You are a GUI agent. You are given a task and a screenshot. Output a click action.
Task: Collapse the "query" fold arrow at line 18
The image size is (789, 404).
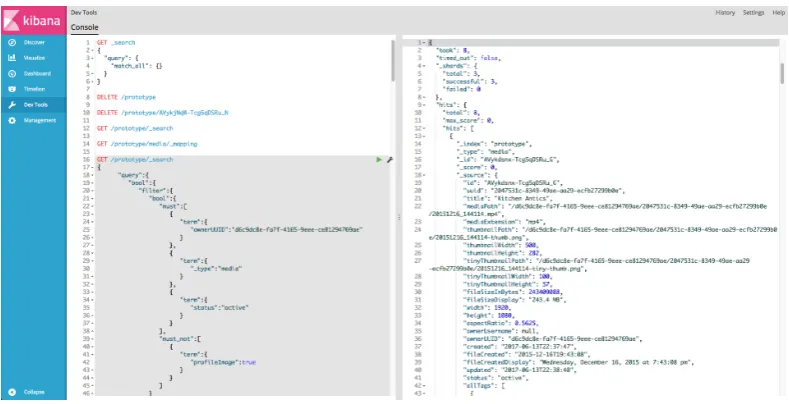(x=93, y=176)
